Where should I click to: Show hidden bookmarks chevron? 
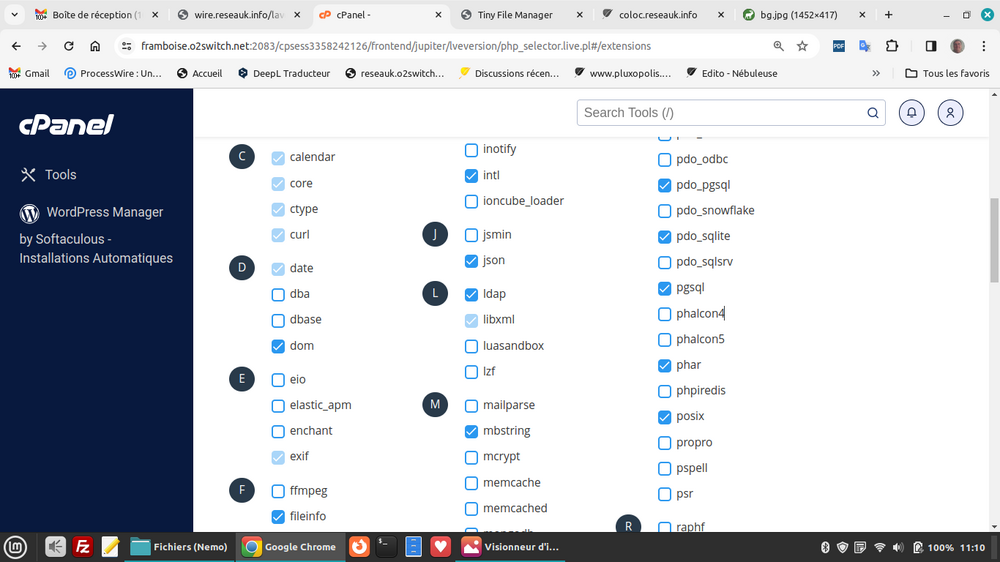(876, 73)
